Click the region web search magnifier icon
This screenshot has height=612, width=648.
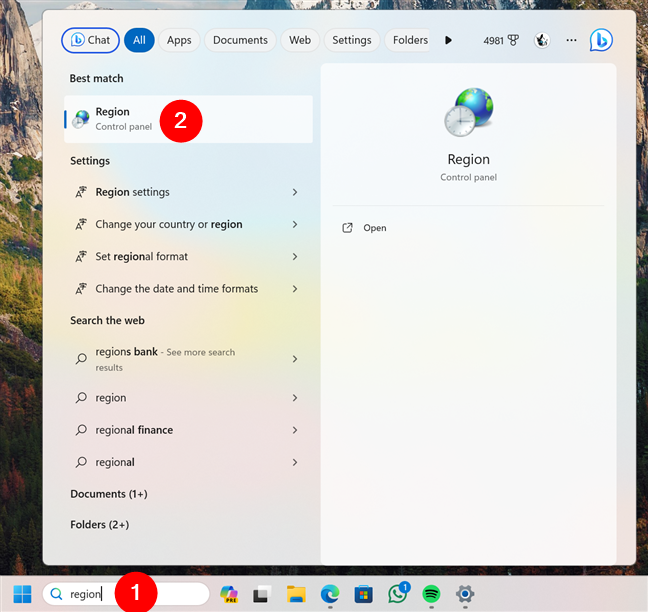click(81, 398)
